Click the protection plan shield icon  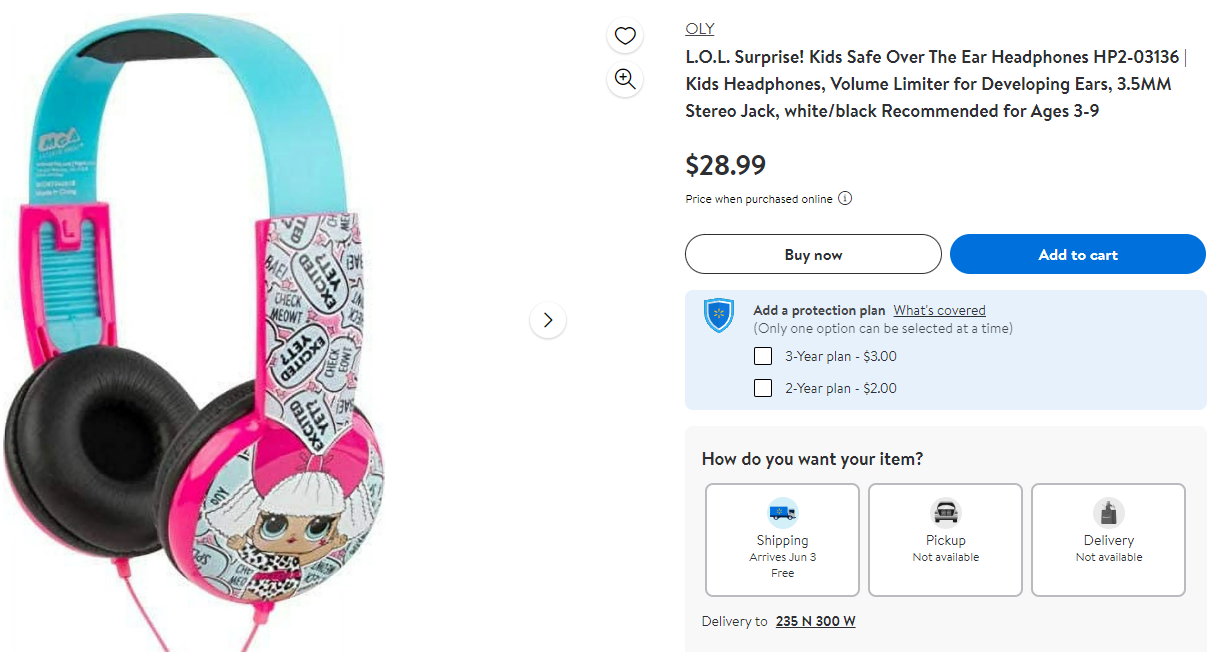click(x=719, y=315)
